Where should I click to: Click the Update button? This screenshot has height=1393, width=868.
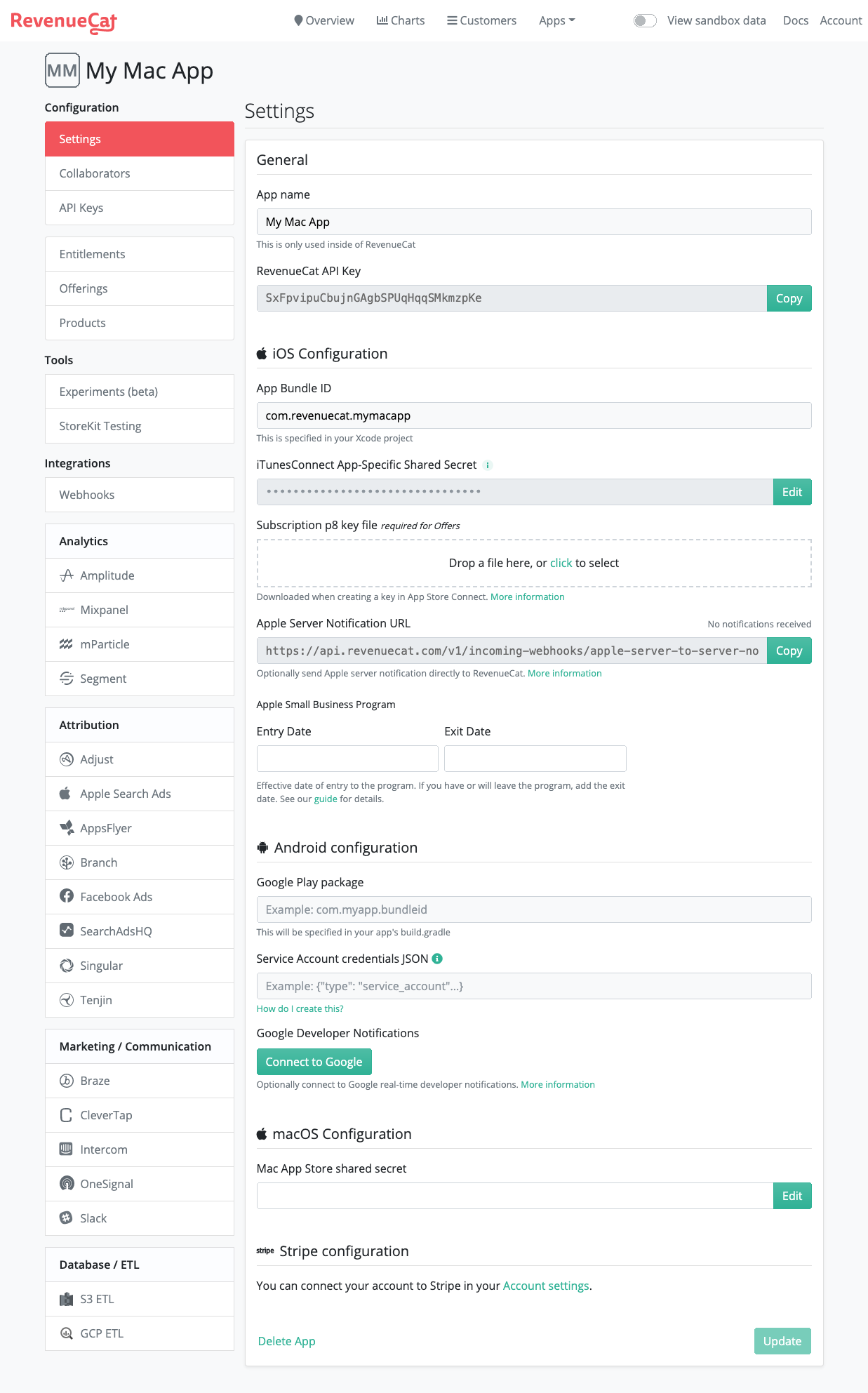(x=782, y=1341)
